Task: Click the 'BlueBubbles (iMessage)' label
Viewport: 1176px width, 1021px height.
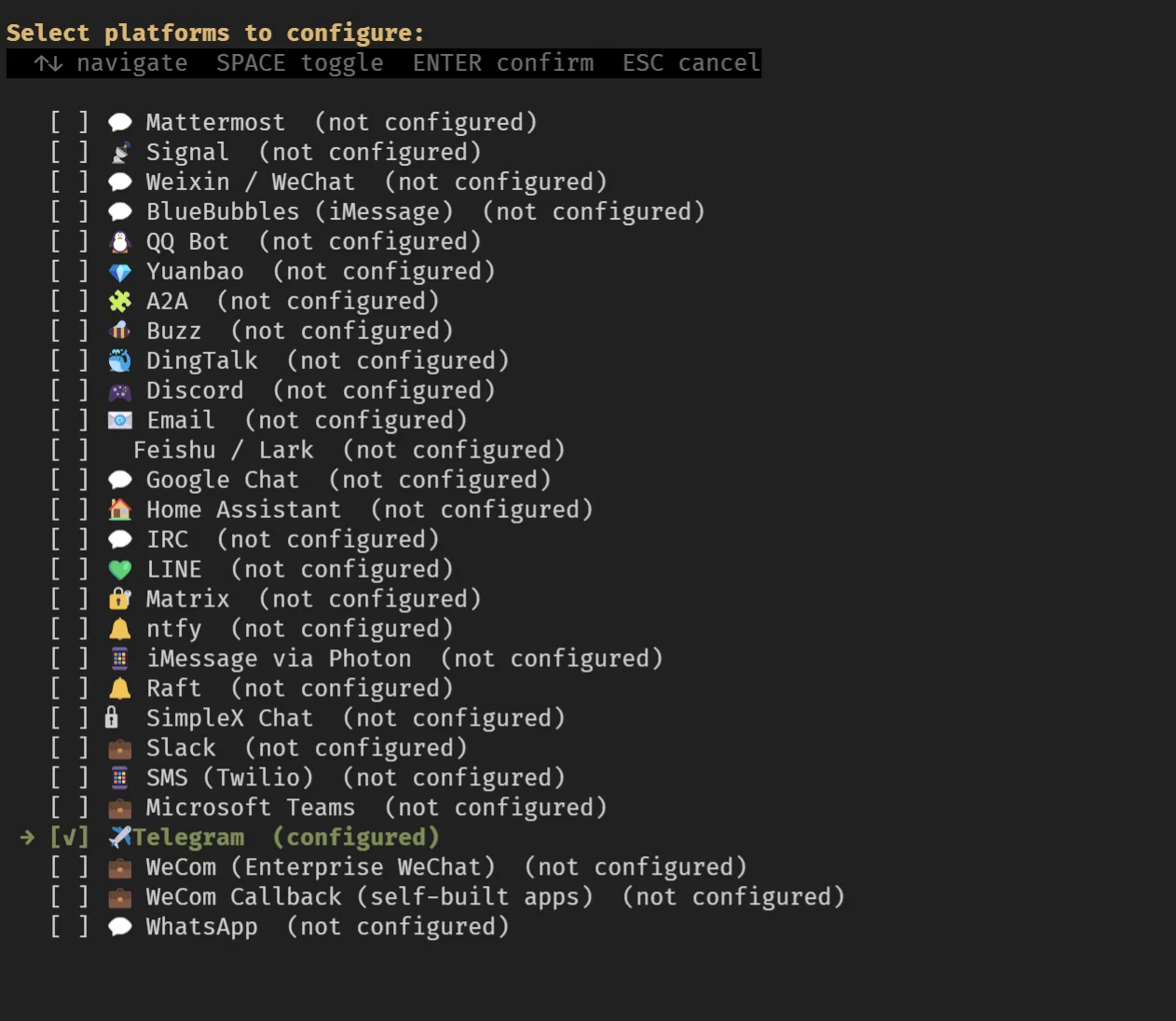Action: (x=300, y=211)
